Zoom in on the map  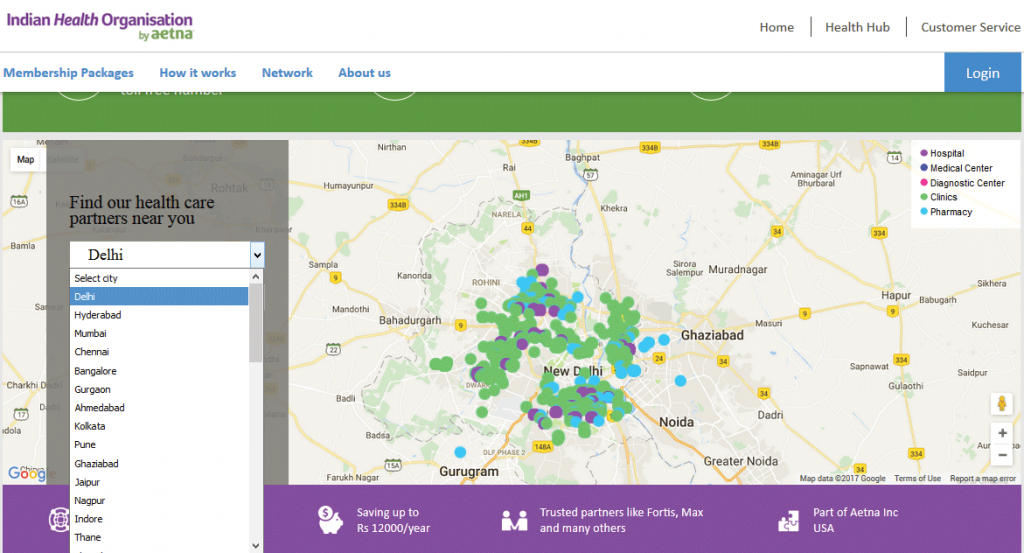(x=1002, y=433)
